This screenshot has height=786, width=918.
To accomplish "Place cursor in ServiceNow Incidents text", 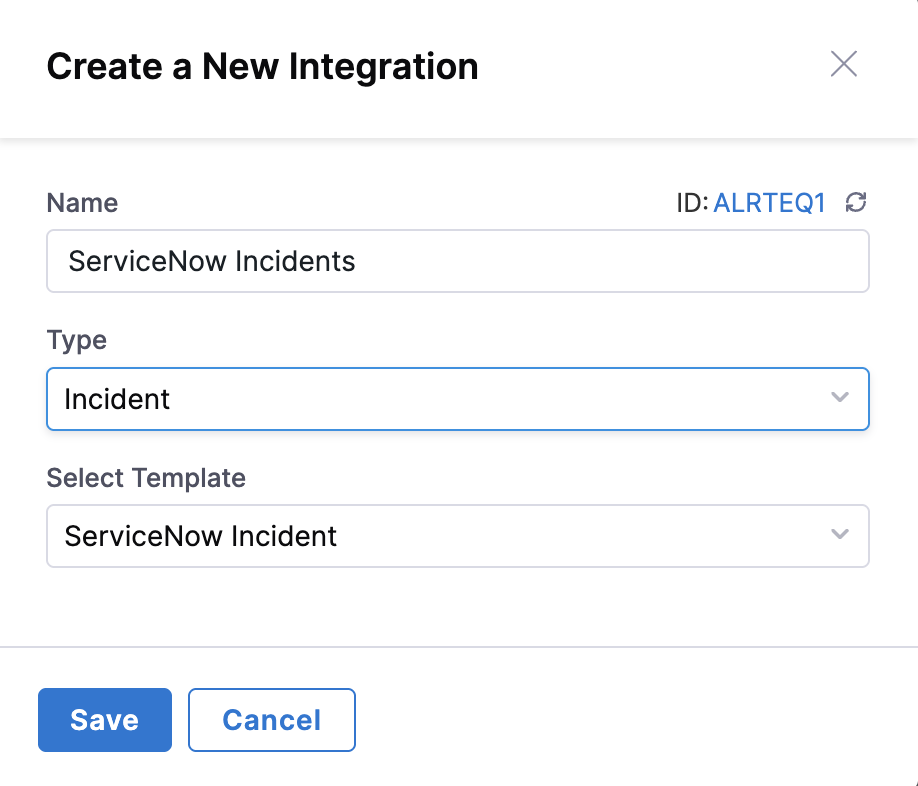I will pyautogui.click(x=212, y=262).
